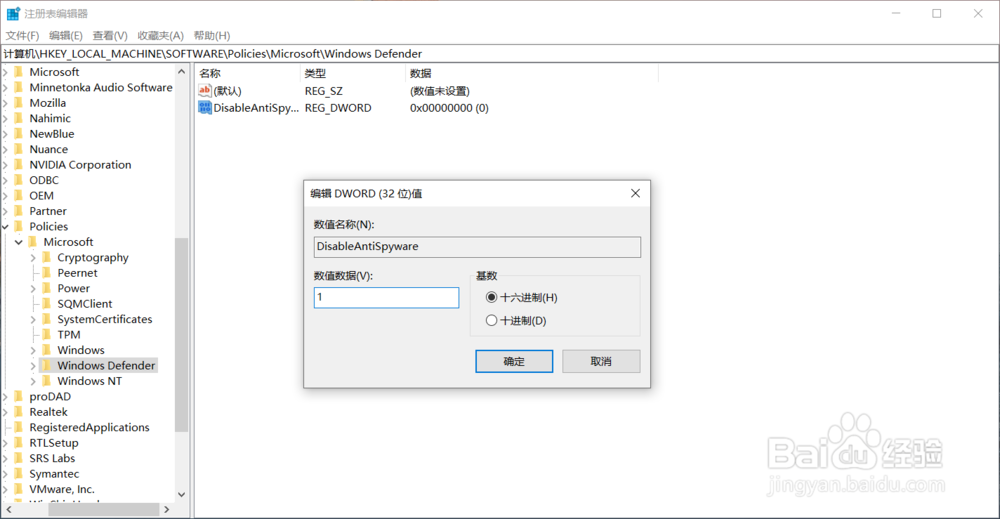1000x519 pixels.
Task: Collapse the Microsoft node under Policies
Action: tap(18, 242)
